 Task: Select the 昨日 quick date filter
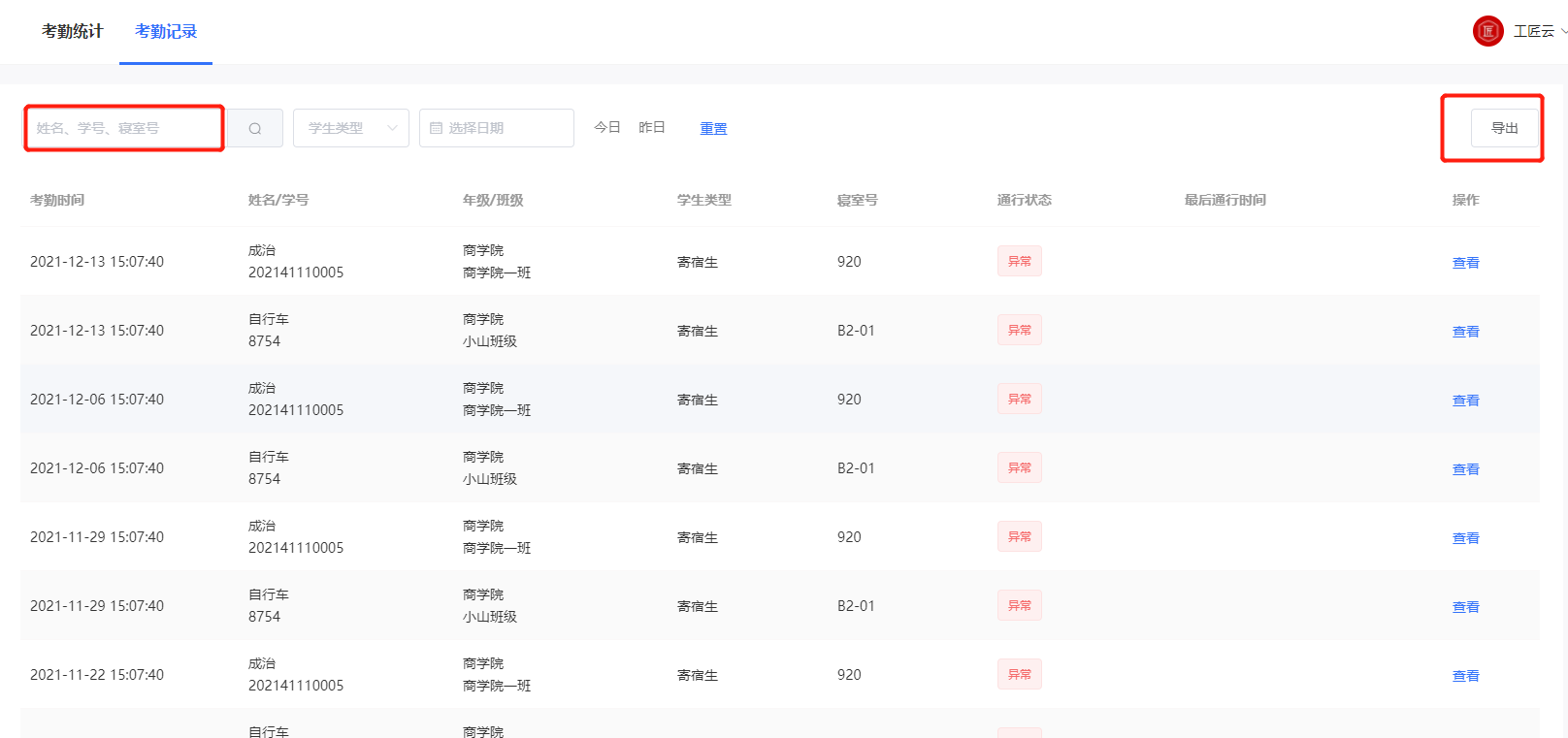652,127
